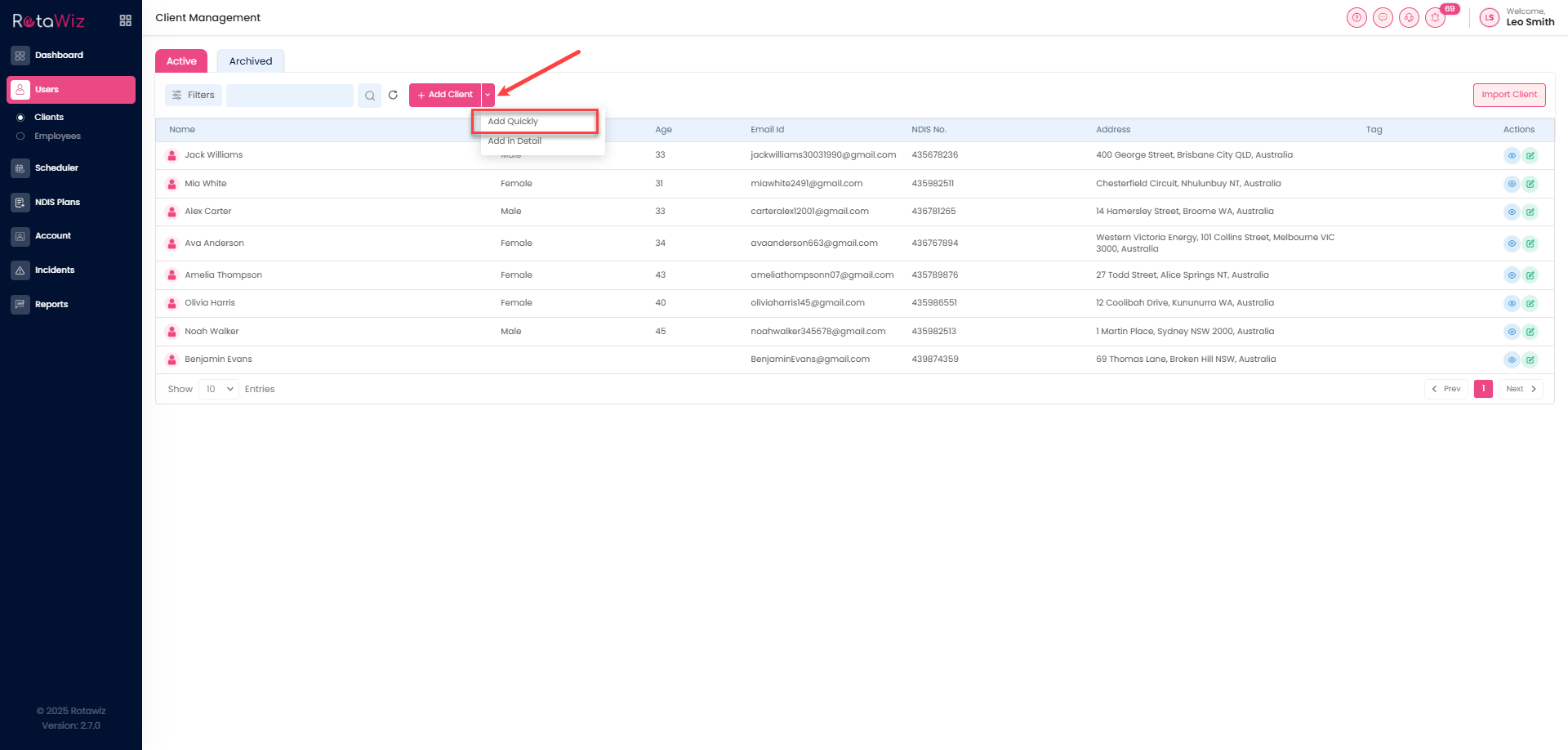The height and width of the screenshot is (750, 1568).
Task: Open the Filters panel
Action: (194, 95)
